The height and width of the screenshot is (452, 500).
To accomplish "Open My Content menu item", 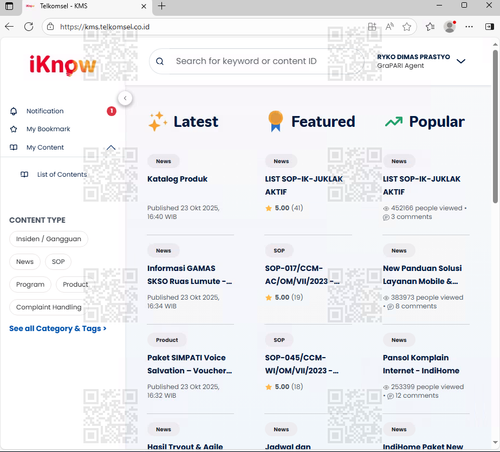I will [x=45, y=147].
